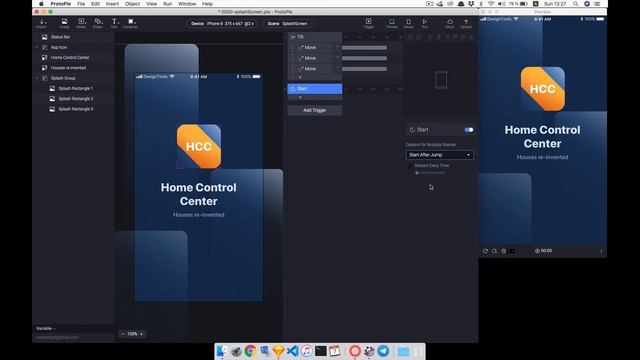Image resolution: width=640 pixels, height=360 pixels.
Task: Click the Add Trigger button
Action: (315, 110)
